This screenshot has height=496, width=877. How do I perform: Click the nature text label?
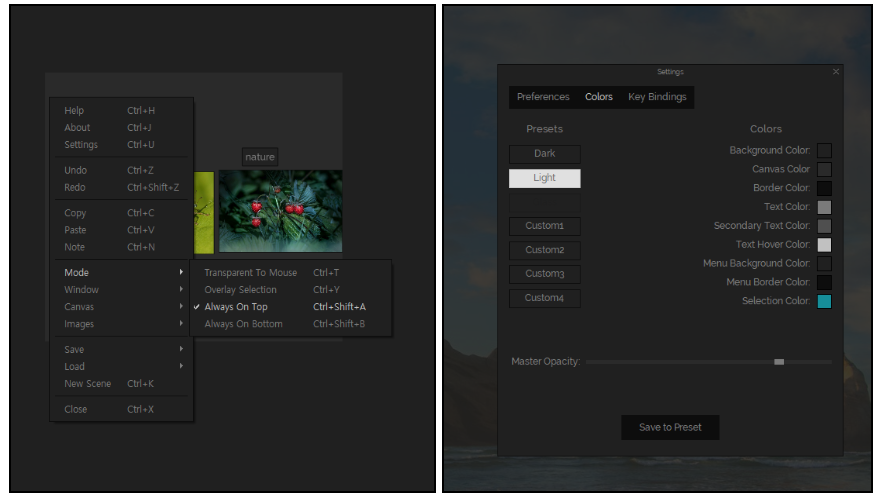[x=260, y=157]
